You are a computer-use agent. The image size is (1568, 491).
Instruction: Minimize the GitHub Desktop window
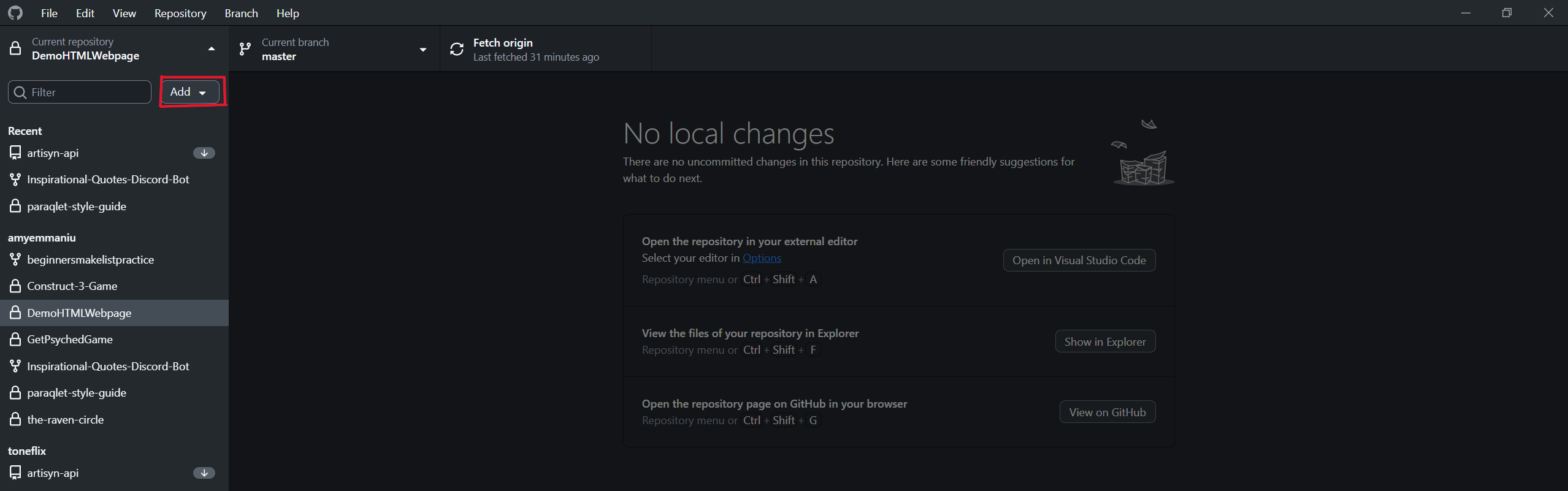pyautogui.click(x=1466, y=13)
